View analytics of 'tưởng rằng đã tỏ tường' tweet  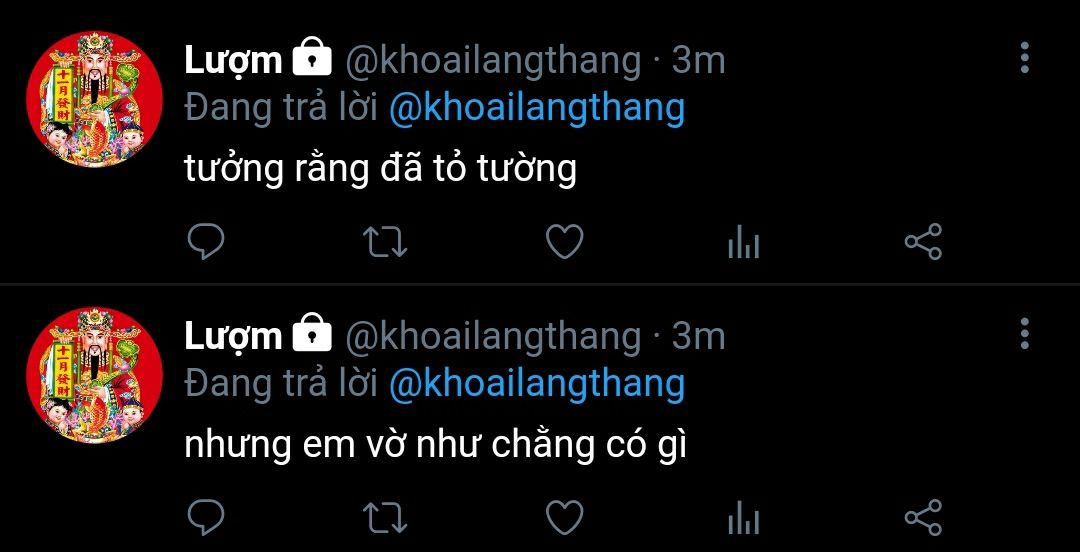(744, 243)
